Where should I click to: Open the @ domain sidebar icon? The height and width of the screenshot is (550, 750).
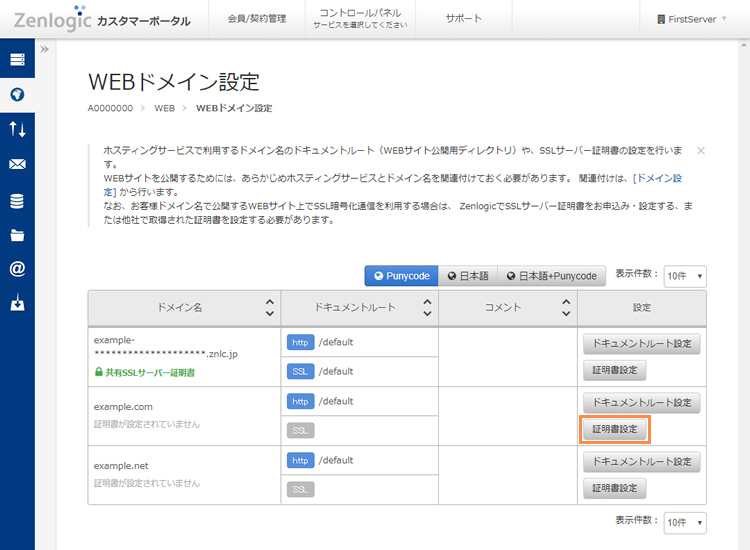17,269
